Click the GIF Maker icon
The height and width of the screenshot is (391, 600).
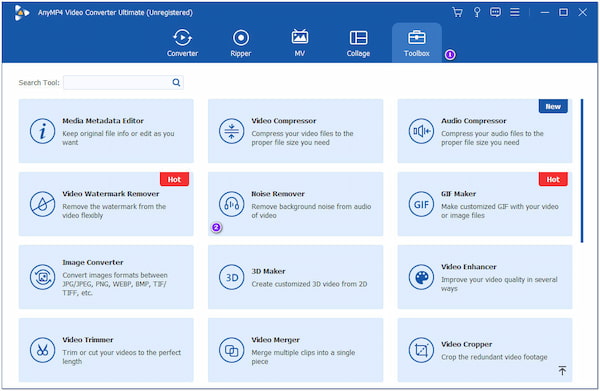[421, 204]
